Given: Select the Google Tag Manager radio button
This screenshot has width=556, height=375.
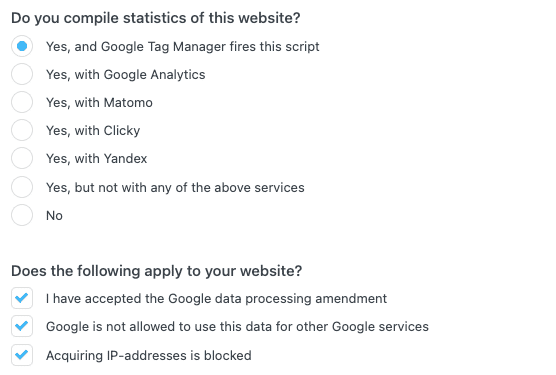Looking at the screenshot, I should tap(22, 46).
